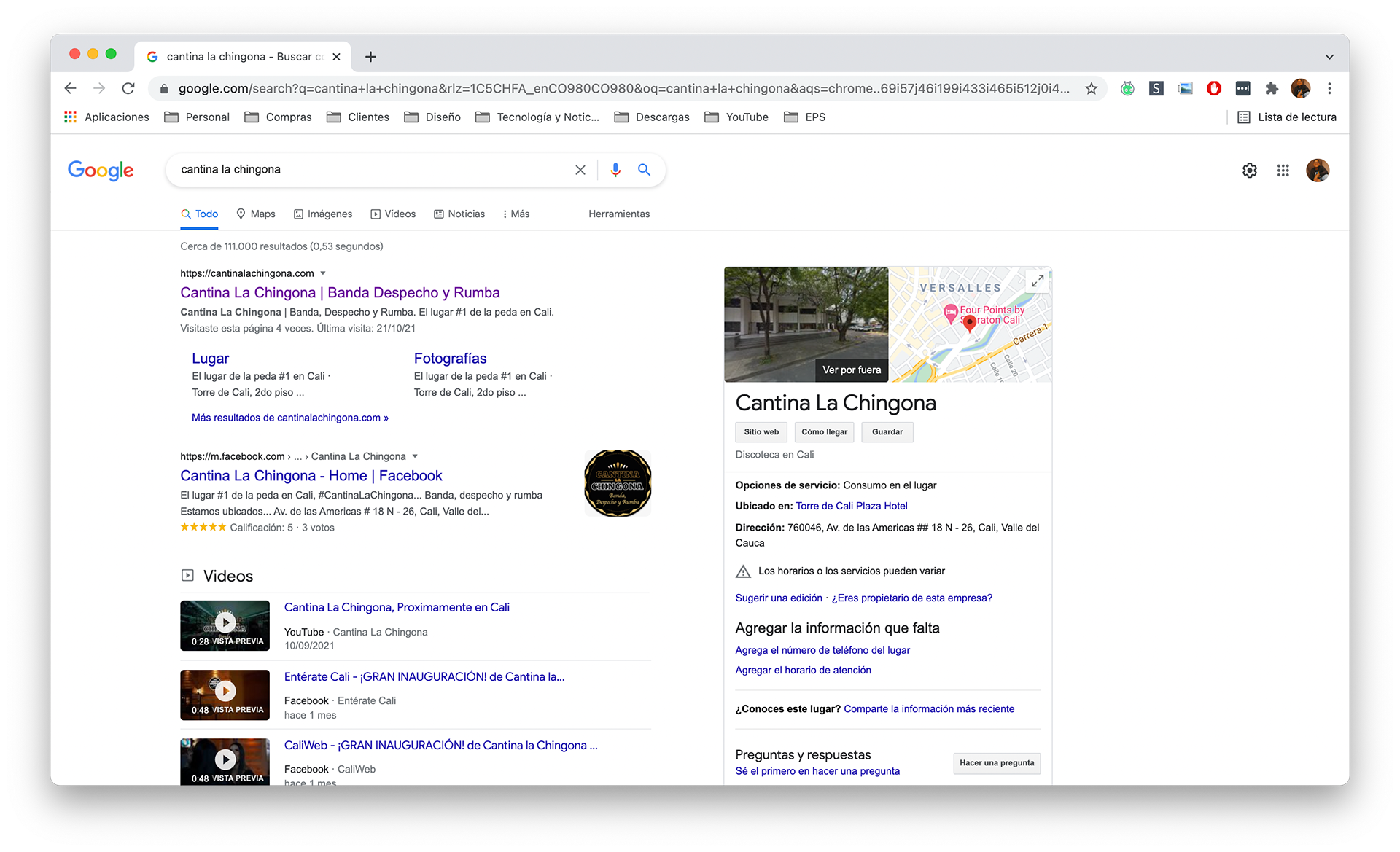Click Cómo llegar directions button
The width and height of the screenshot is (1400, 852).
point(824,431)
